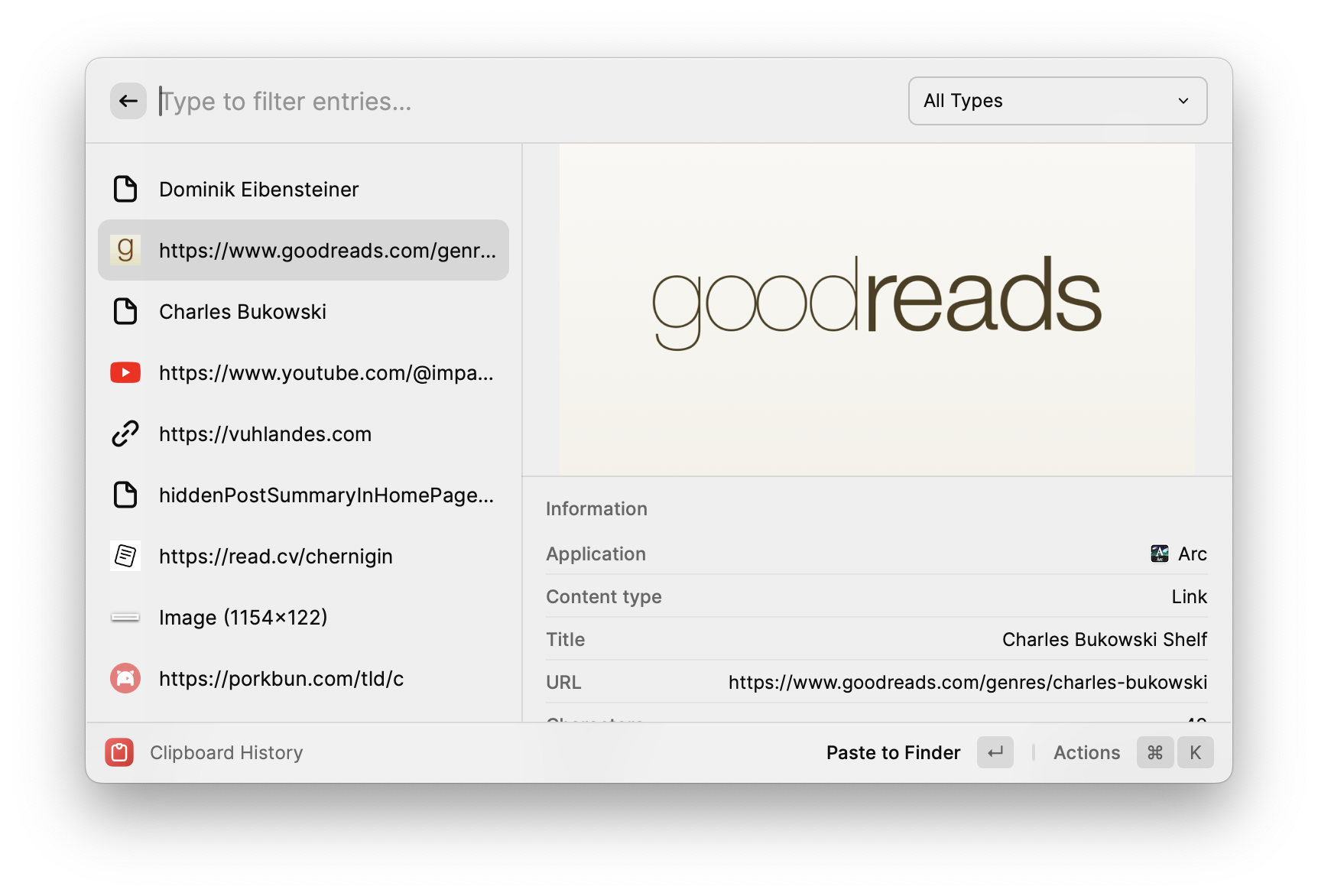The height and width of the screenshot is (896, 1318).
Task: Click the image thumbnail beside Image (1154×122)
Action: pyautogui.click(x=125, y=617)
